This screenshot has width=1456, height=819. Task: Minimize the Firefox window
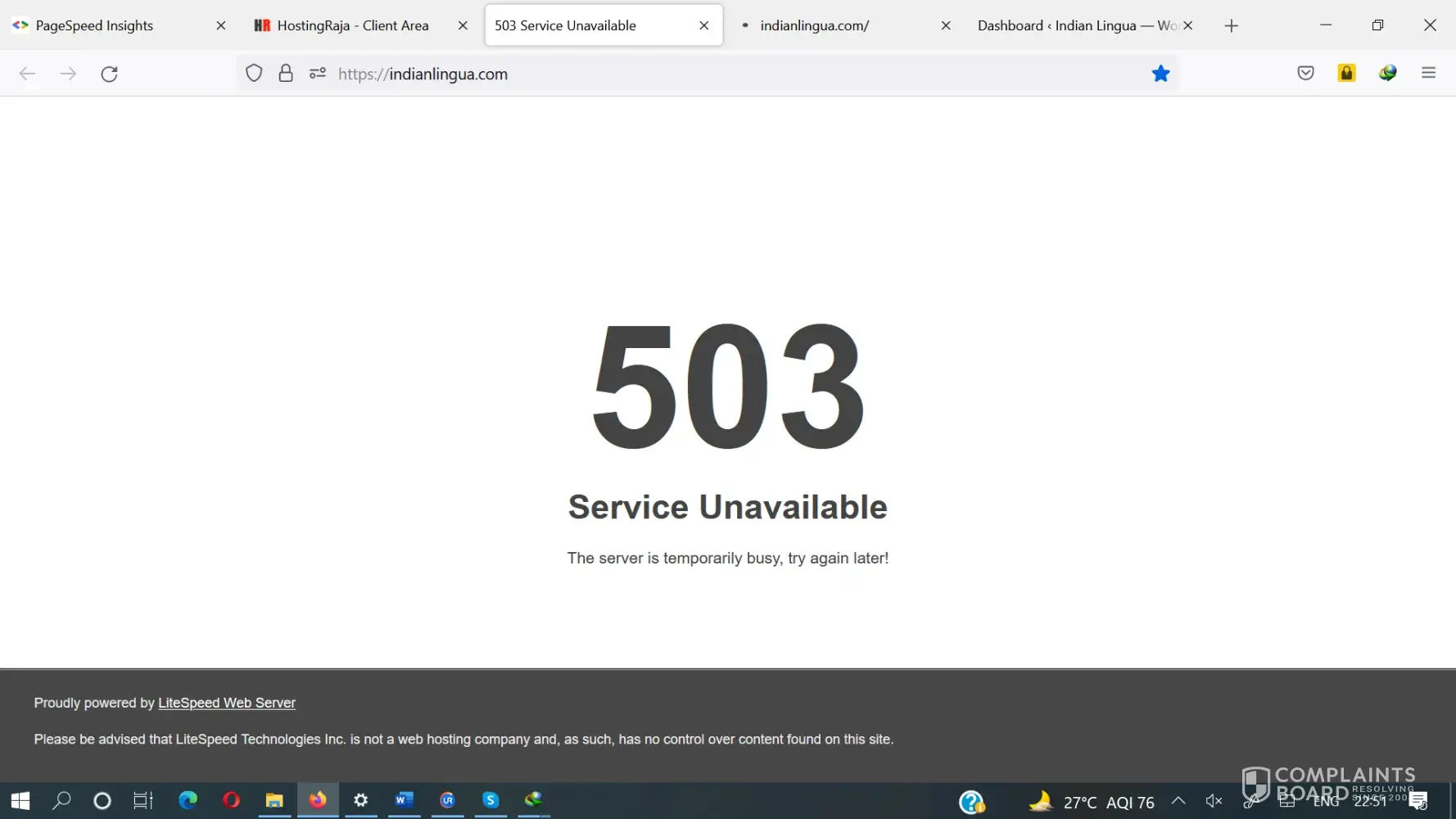1326,25
